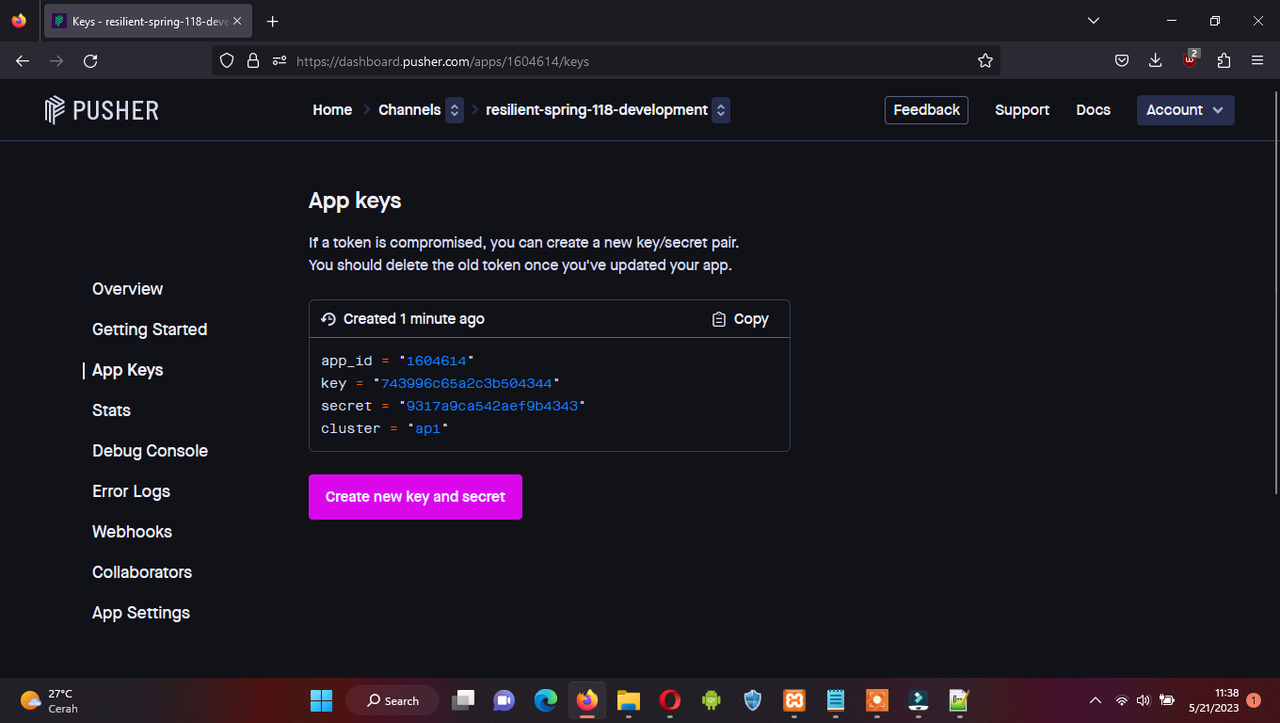
Task: Click the resilient-spring-118-development breadcrumb
Action: pos(597,110)
